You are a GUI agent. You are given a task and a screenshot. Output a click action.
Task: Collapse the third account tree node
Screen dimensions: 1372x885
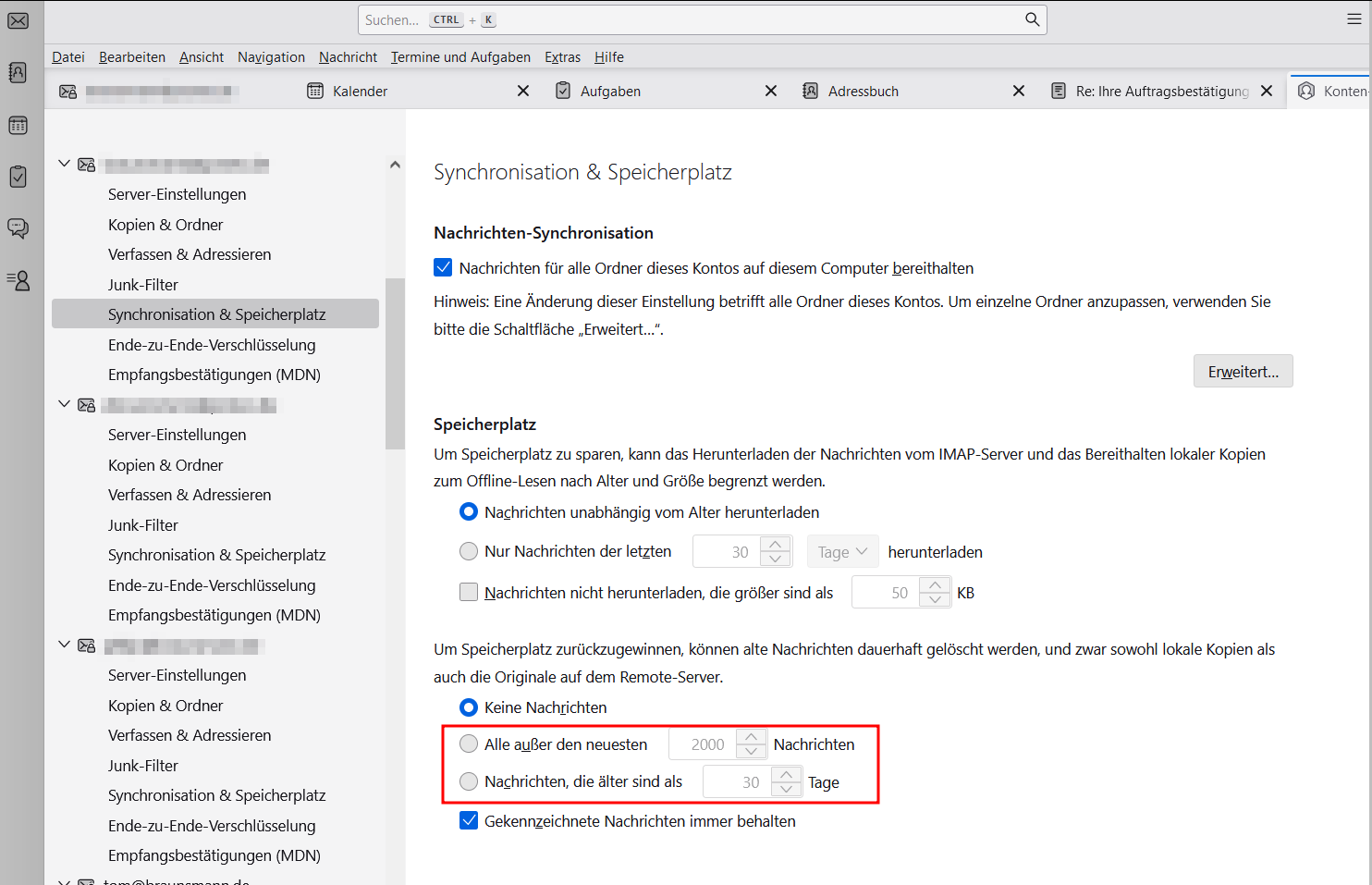pyautogui.click(x=64, y=645)
